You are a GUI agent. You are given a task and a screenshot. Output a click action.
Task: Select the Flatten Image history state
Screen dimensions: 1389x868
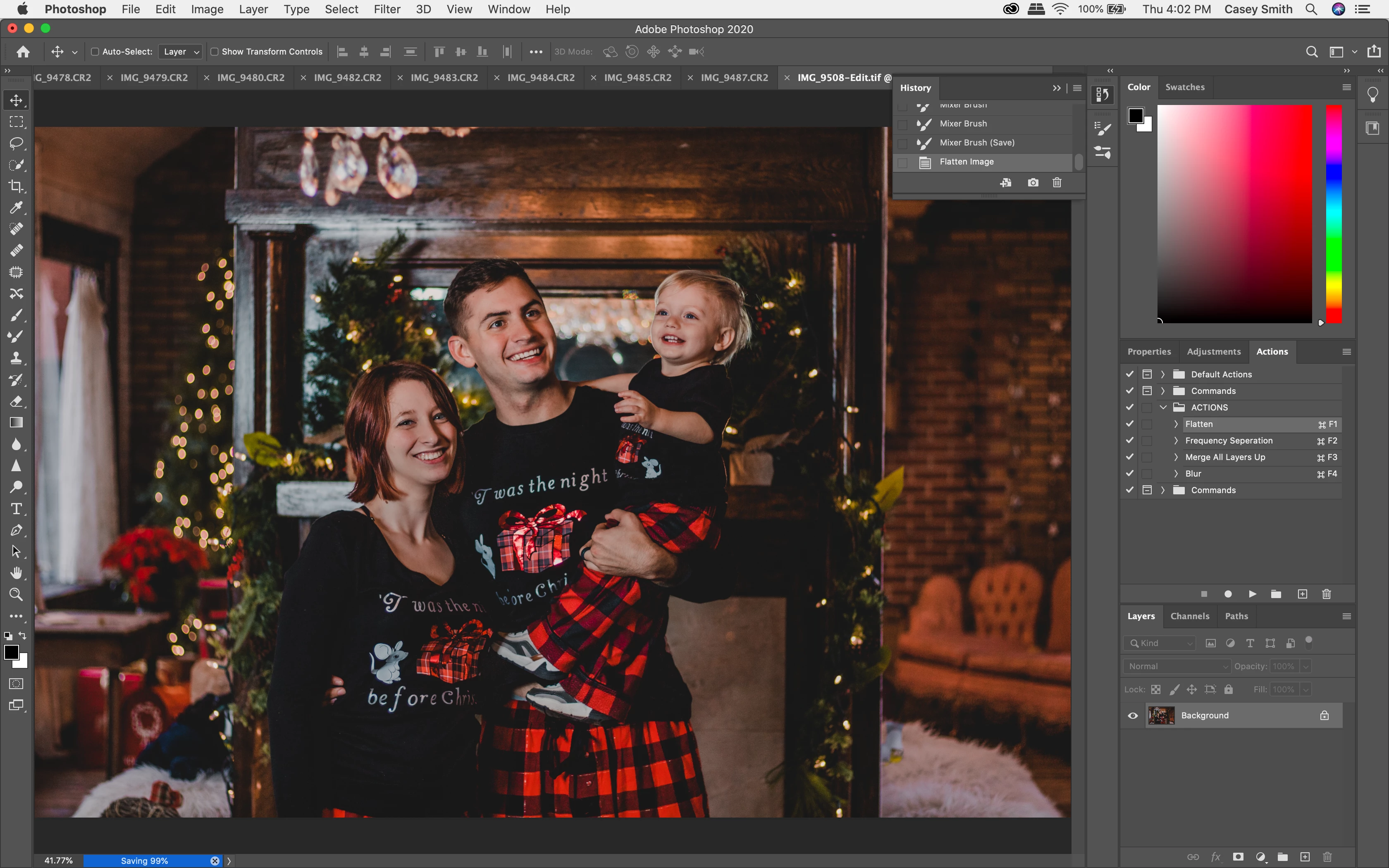pyautogui.click(x=967, y=162)
